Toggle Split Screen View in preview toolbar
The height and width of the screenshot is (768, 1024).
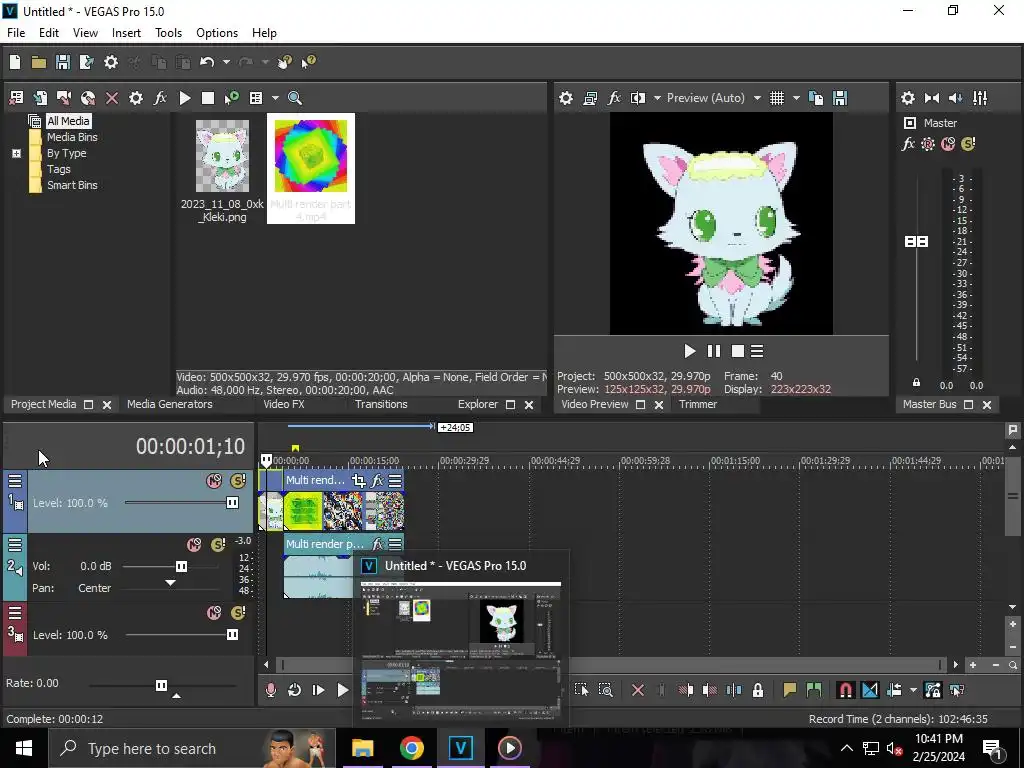[638, 98]
